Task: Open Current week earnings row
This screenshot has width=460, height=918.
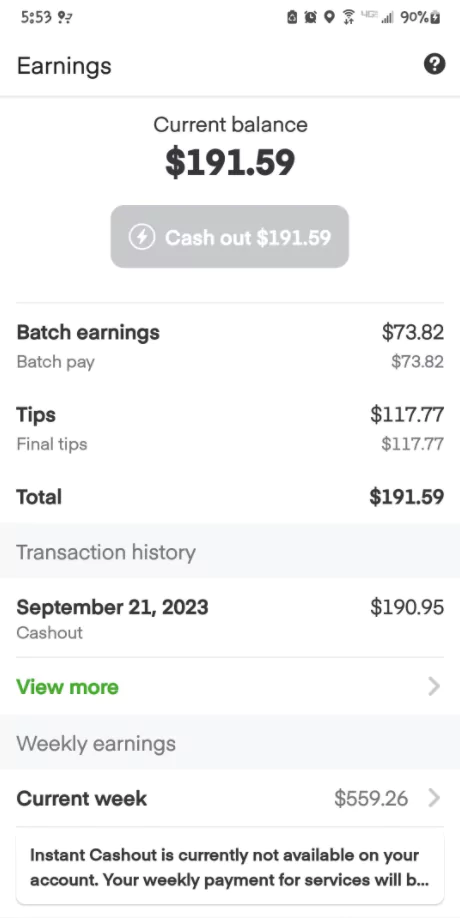Action: pyautogui.click(x=230, y=798)
